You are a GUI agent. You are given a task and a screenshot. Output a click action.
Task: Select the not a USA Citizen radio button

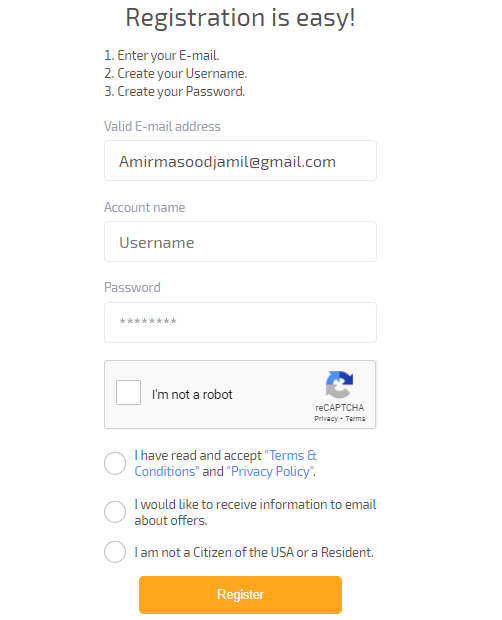pyautogui.click(x=115, y=552)
